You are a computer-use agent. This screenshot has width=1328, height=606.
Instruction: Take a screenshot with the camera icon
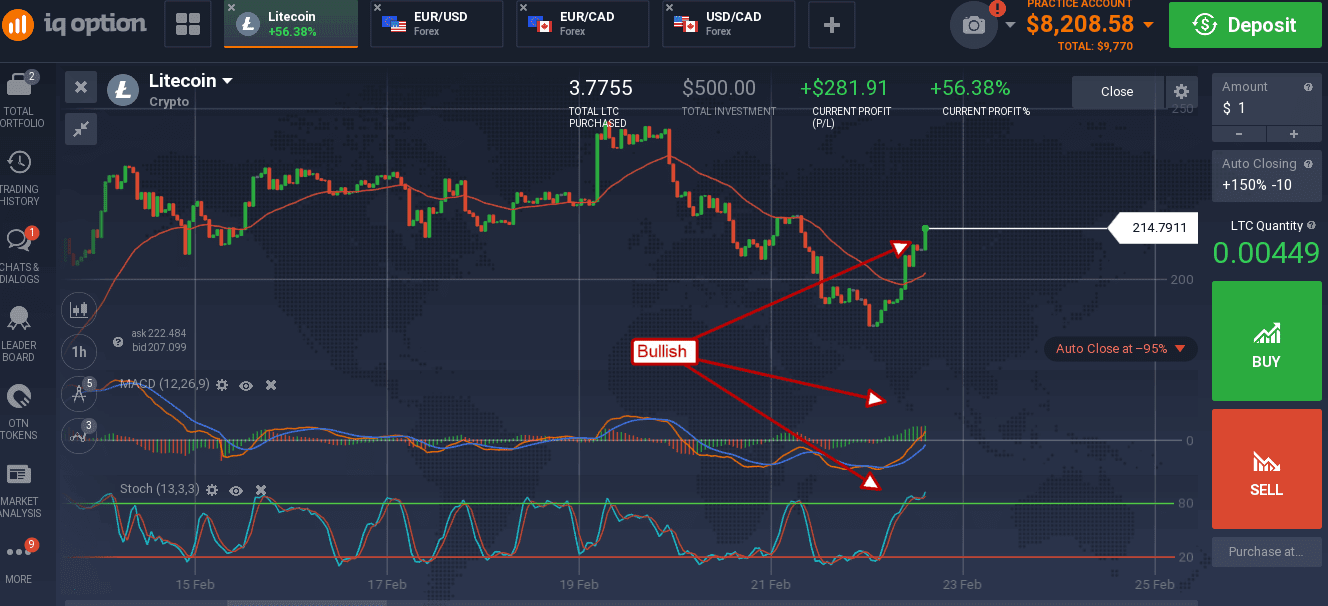(973, 25)
